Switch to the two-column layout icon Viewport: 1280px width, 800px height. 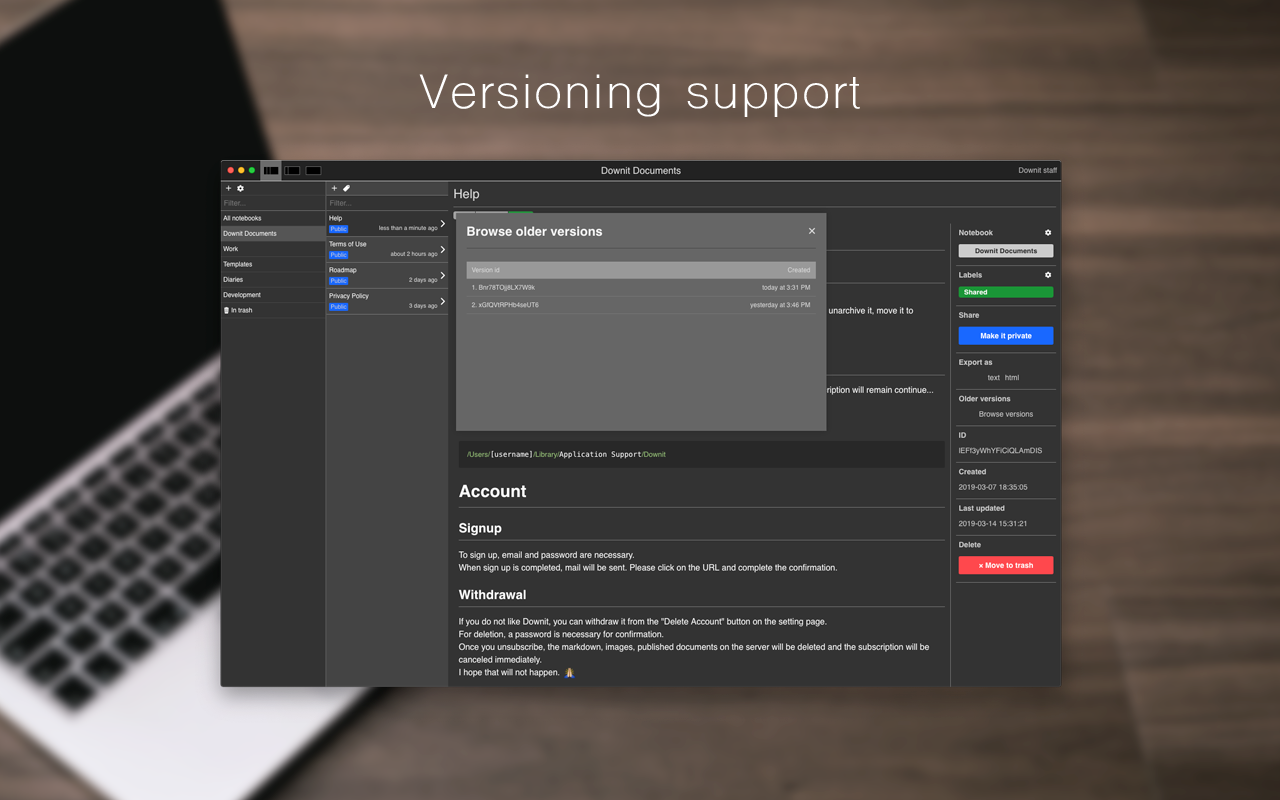click(x=292, y=171)
